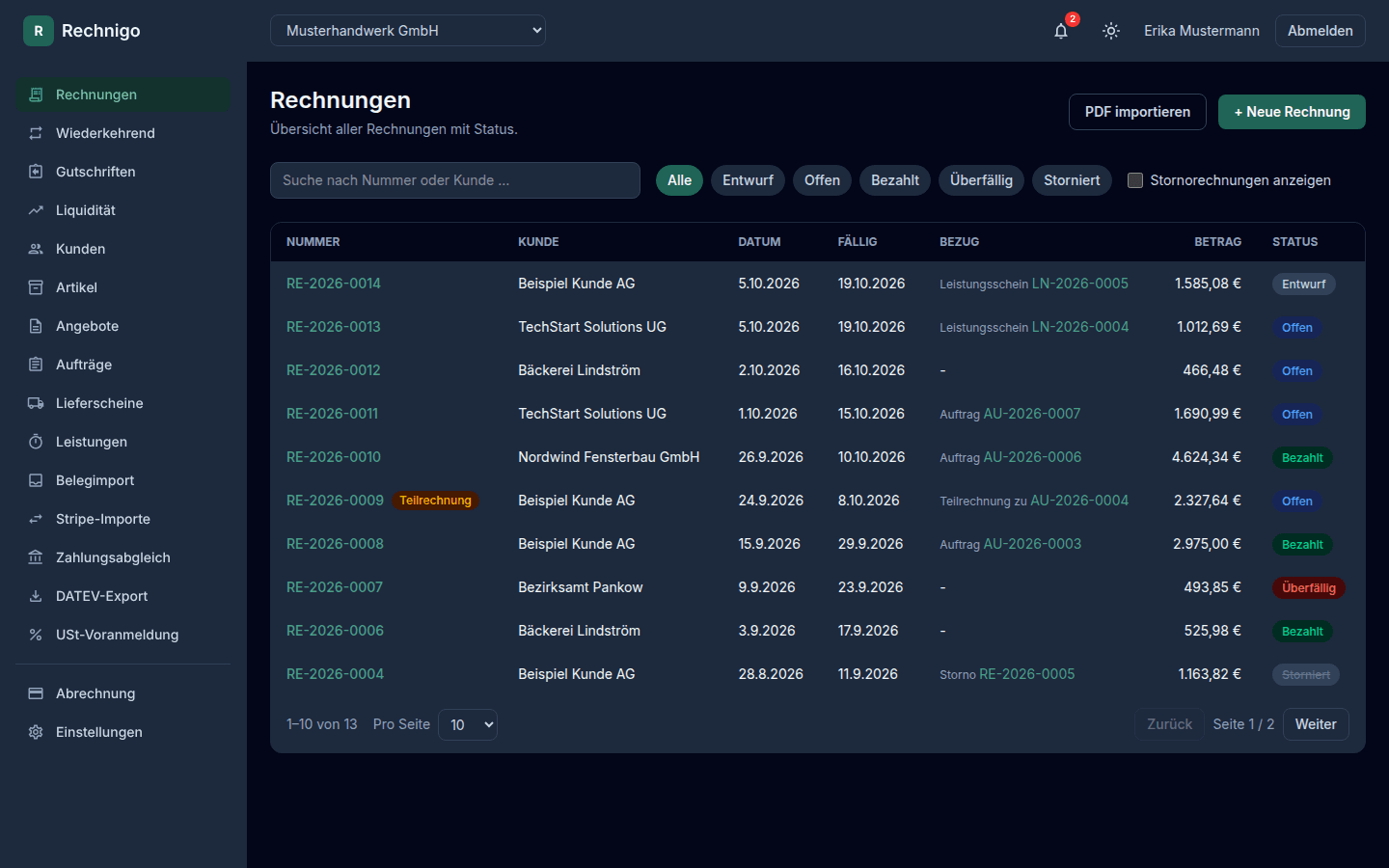The height and width of the screenshot is (868, 1389).
Task: Open invoice RE-2026-0007
Action: 335,587
